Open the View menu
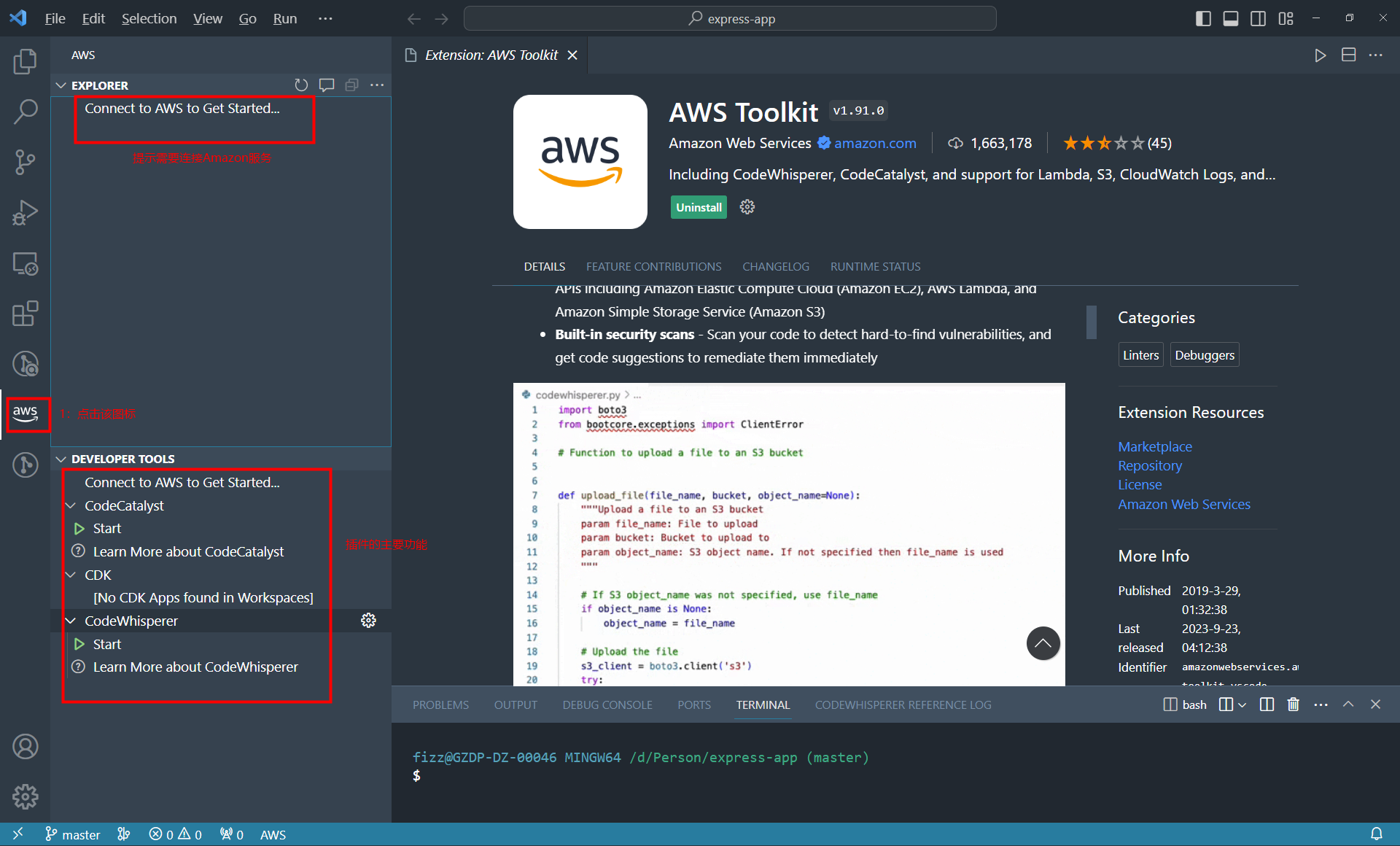The height and width of the screenshot is (846, 1400). click(208, 19)
